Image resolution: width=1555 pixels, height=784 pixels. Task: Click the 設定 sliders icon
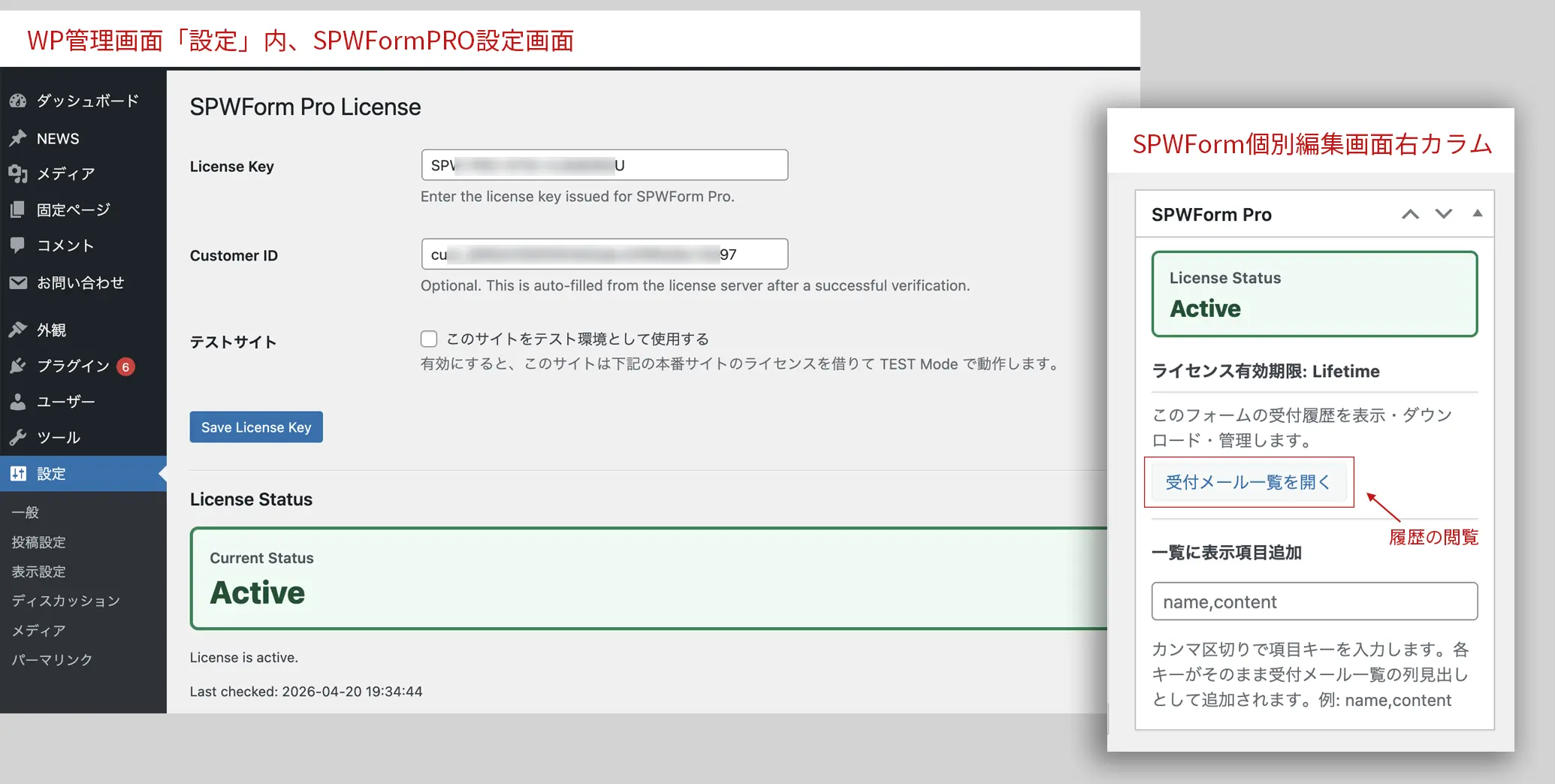coord(18,474)
